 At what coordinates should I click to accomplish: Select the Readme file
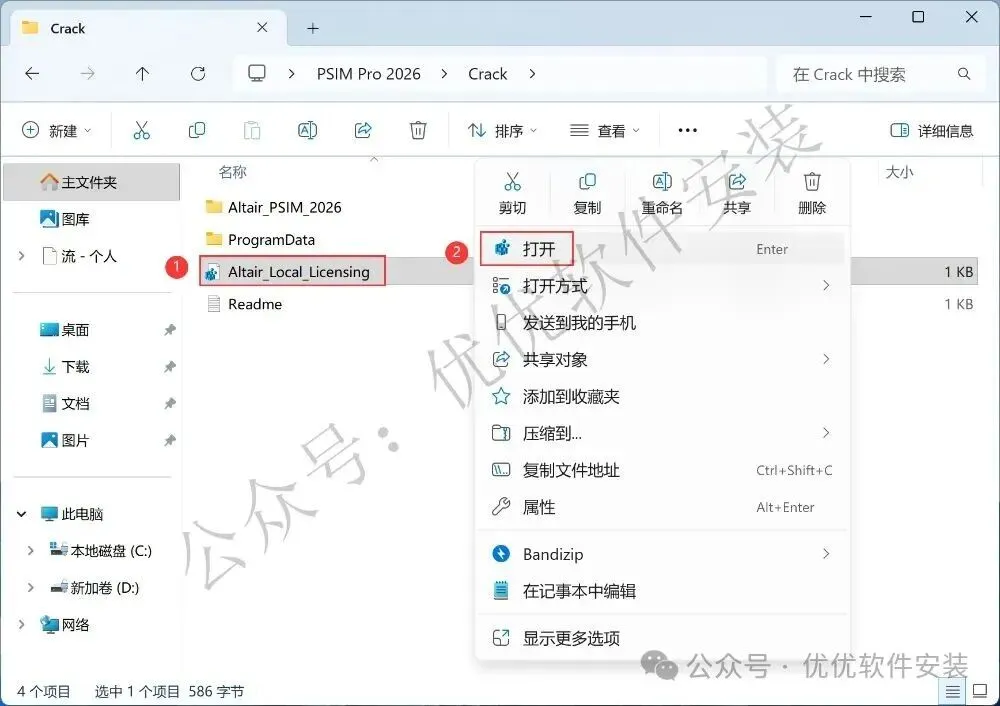245,304
